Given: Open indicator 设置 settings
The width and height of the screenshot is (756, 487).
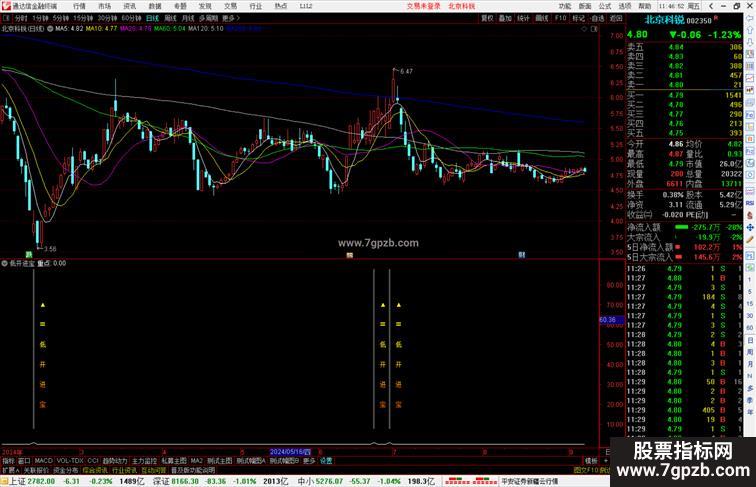Looking at the screenshot, I should click(x=326, y=461).
